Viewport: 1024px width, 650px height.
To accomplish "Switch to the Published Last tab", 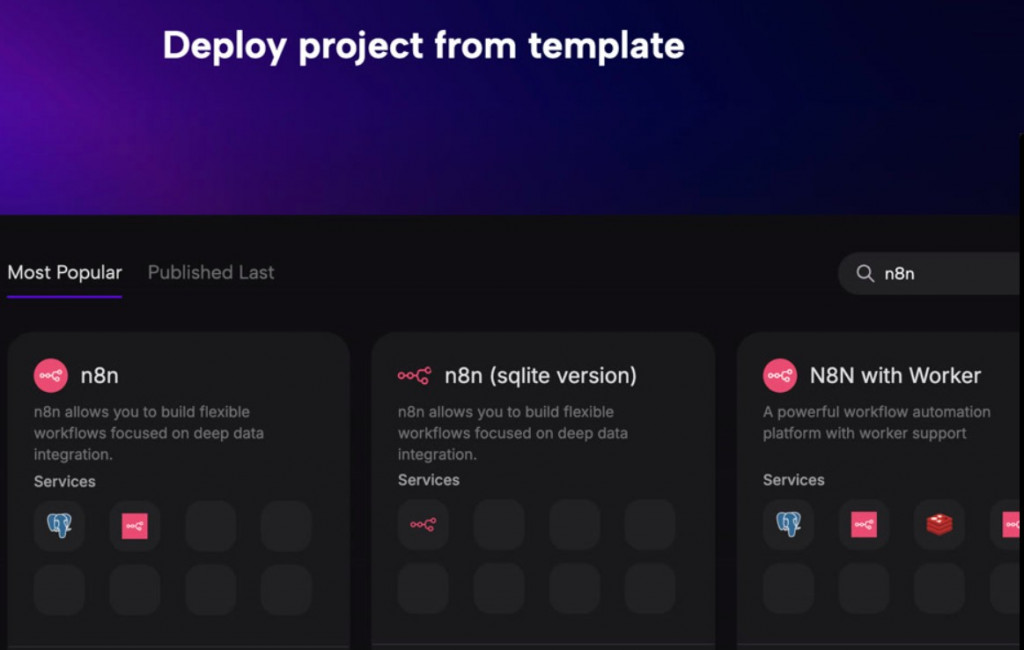I will (211, 272).
